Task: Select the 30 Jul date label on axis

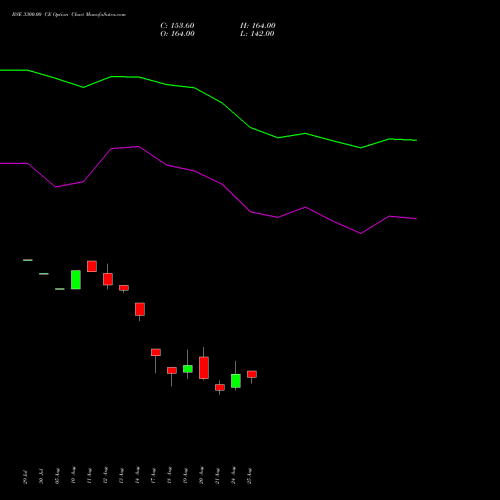Action: click(42, 477)
